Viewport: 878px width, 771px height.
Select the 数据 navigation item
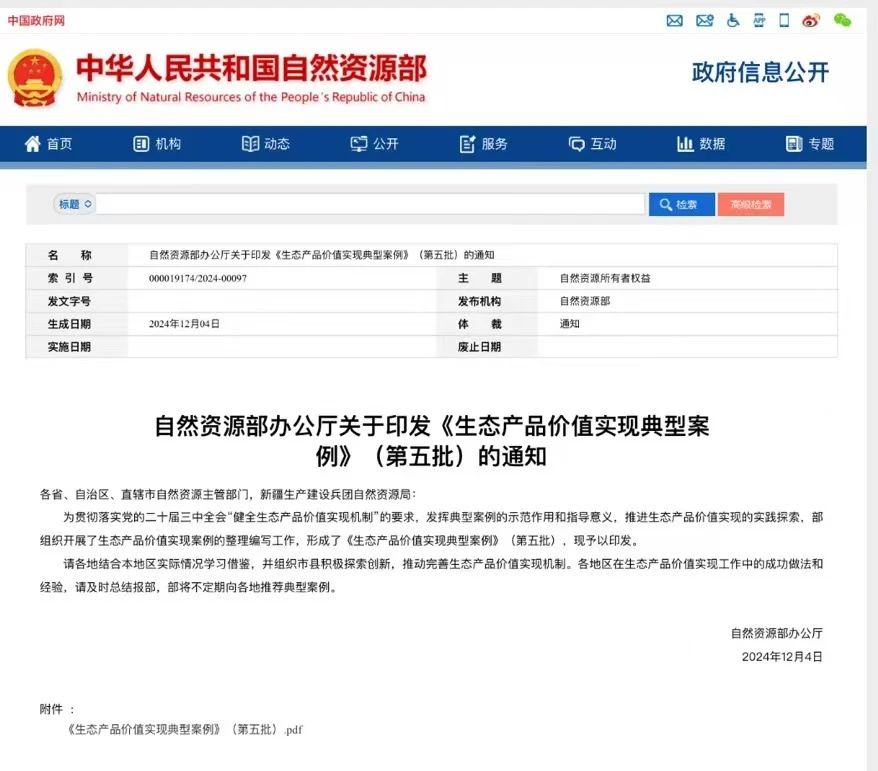701,144
